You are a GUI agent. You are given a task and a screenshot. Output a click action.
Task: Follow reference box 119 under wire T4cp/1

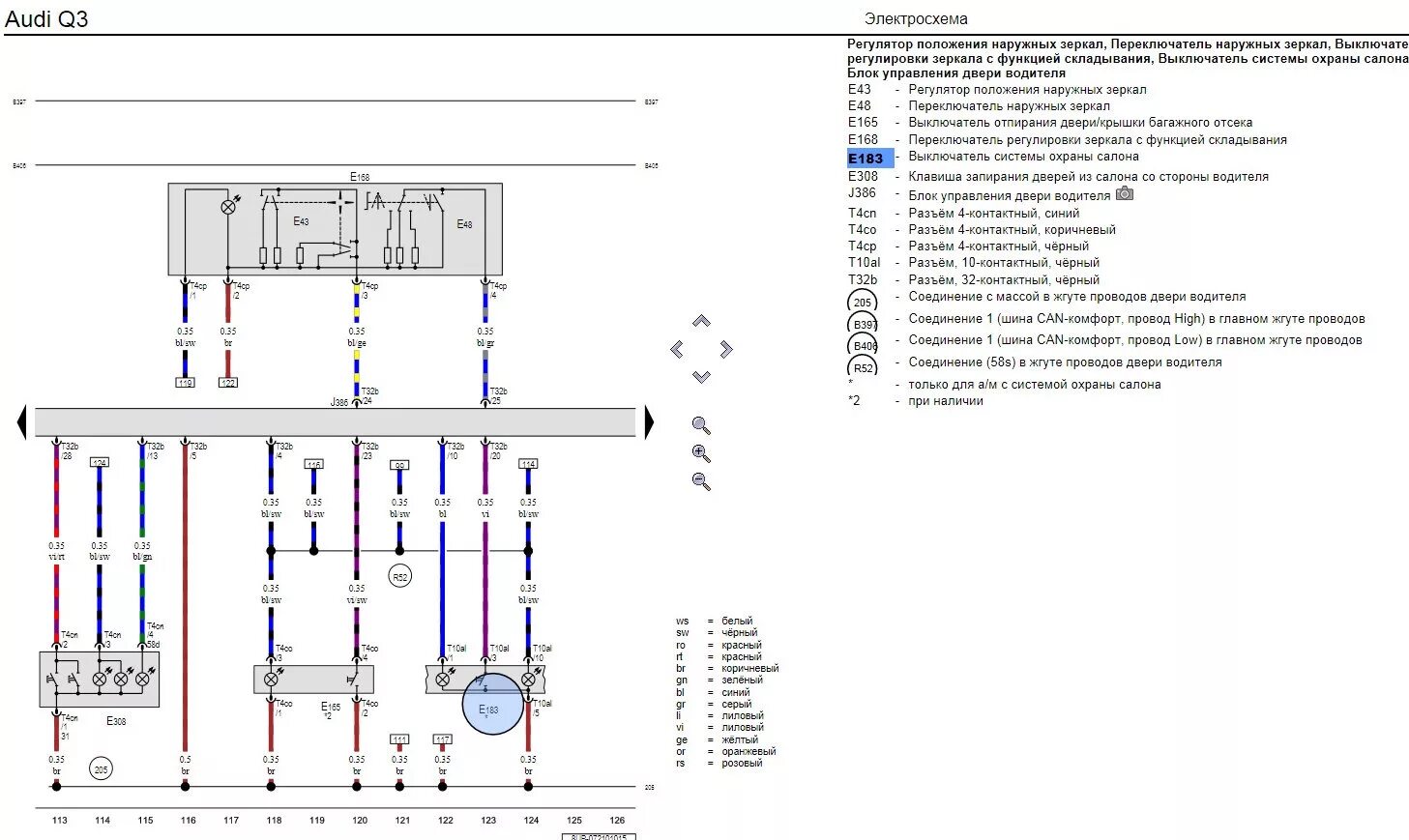coord(185,383)
